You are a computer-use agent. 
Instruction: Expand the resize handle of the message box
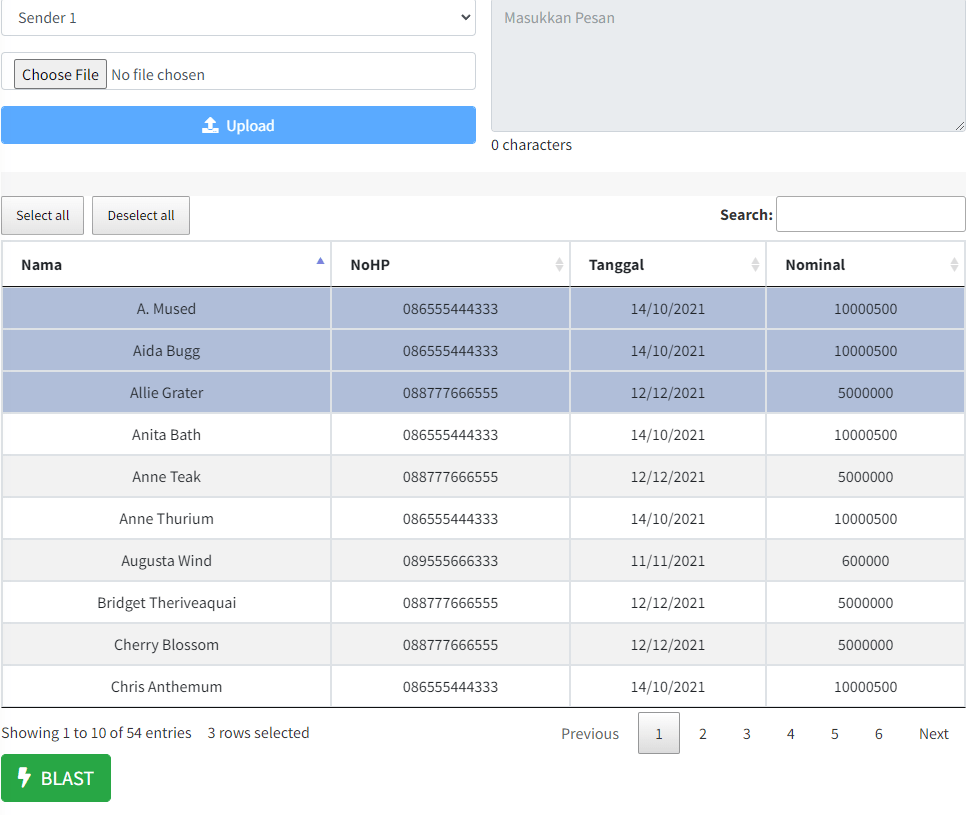[x=959, y=126]
